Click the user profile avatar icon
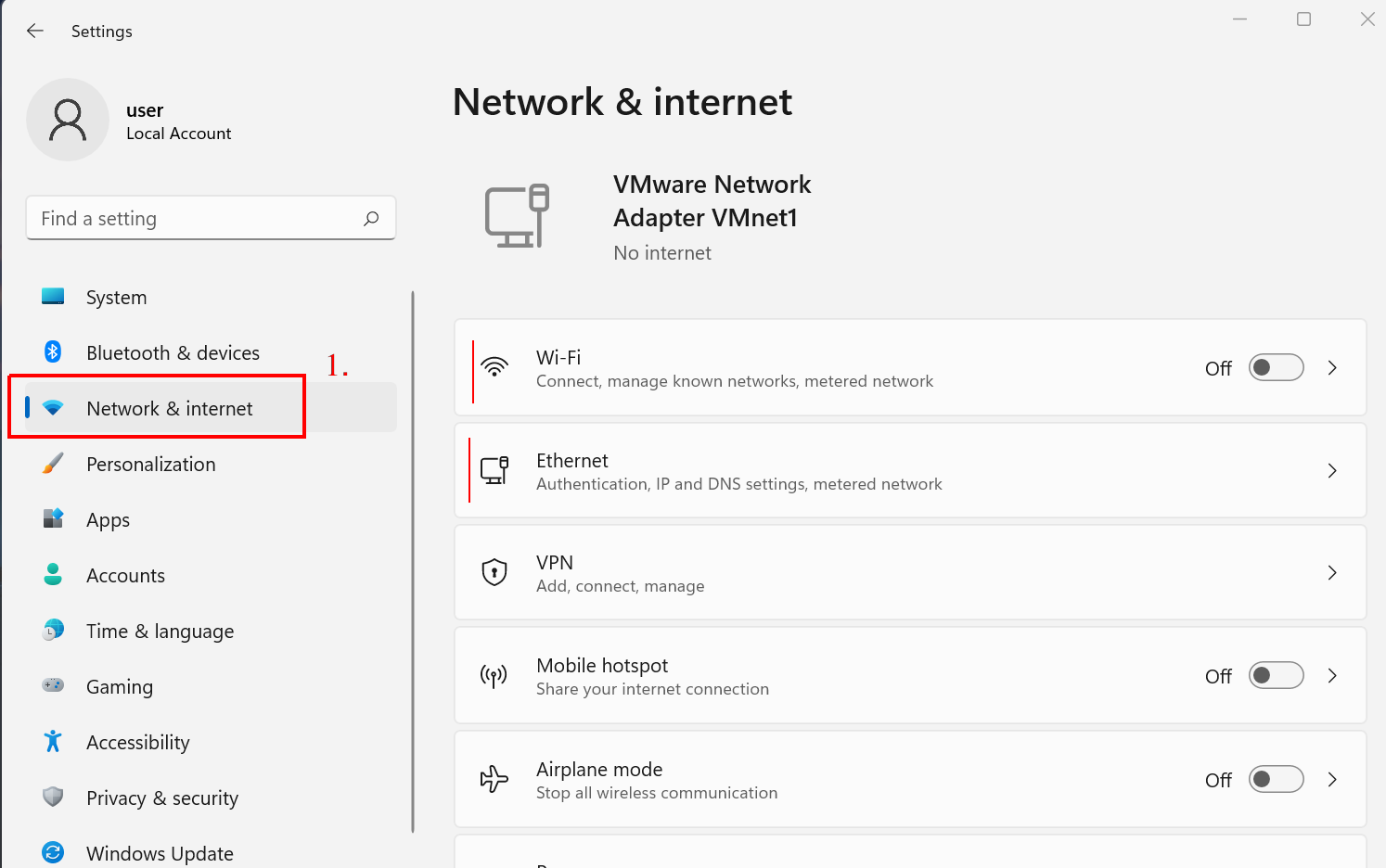Viewport: 1386px width, 868px height. click(x=68, y=120)
